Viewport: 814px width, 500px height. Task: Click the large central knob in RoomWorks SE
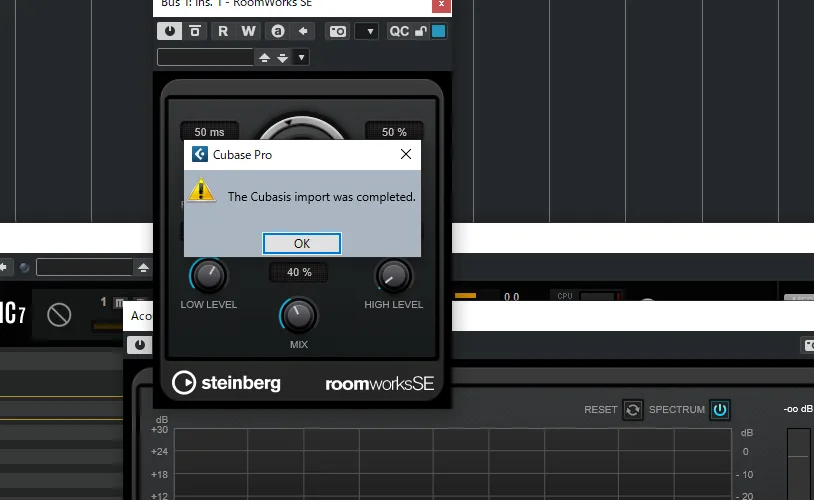pyautogui.click(x=301, y=129)
